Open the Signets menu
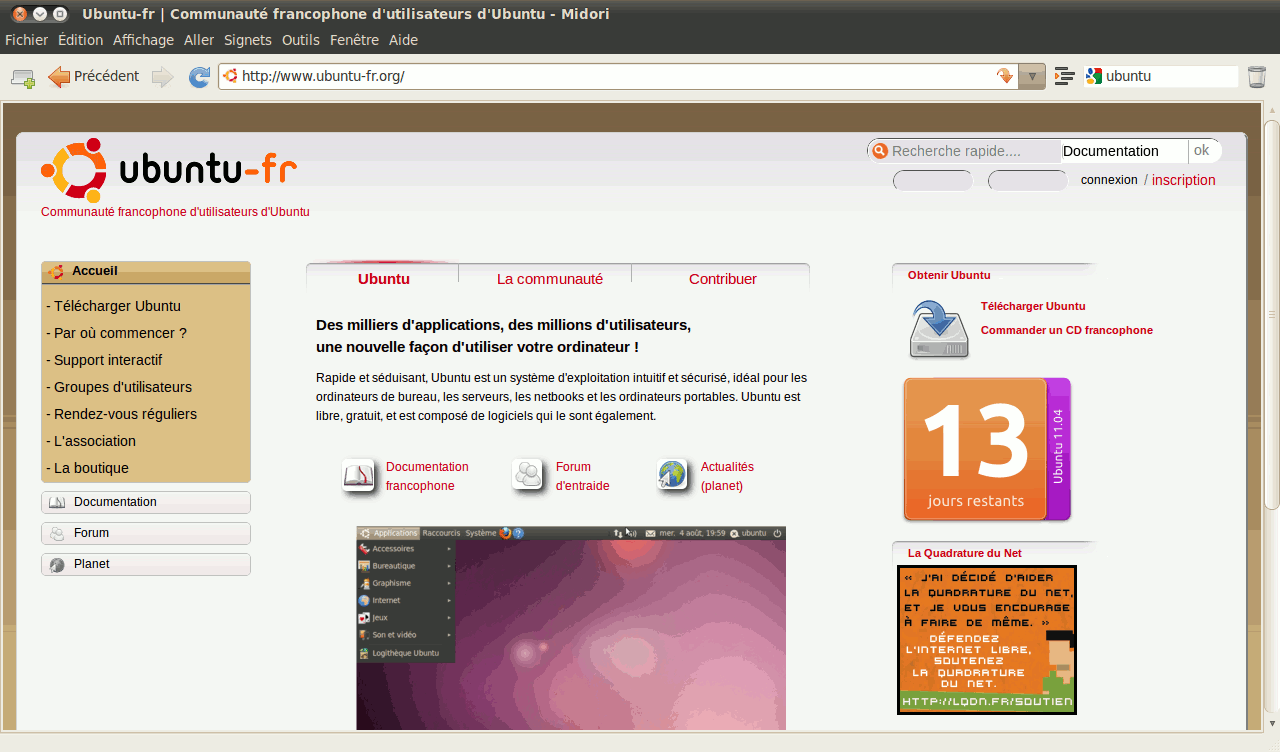The image size is (1280, 752). 248,40
